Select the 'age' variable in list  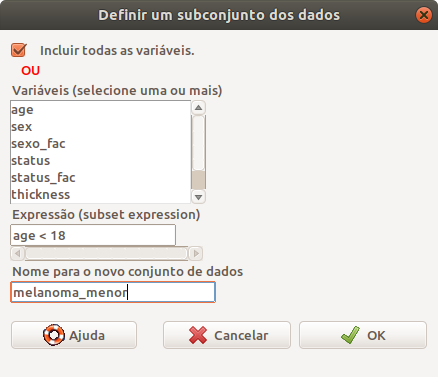100,110
